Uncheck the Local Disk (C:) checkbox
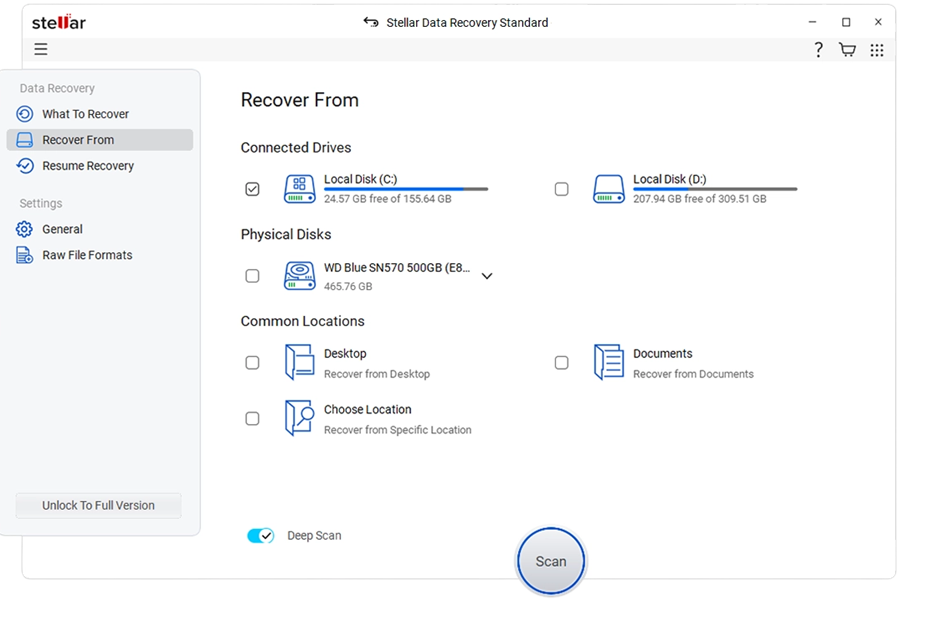The image size is (925, 627). coord(252,189)
